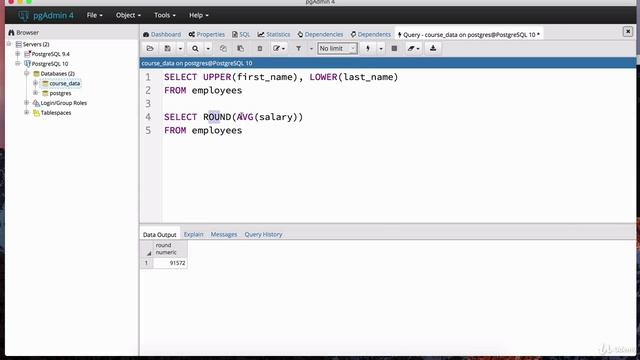
Task: Click the round numeric column header
Action: (x=170, y=249)
